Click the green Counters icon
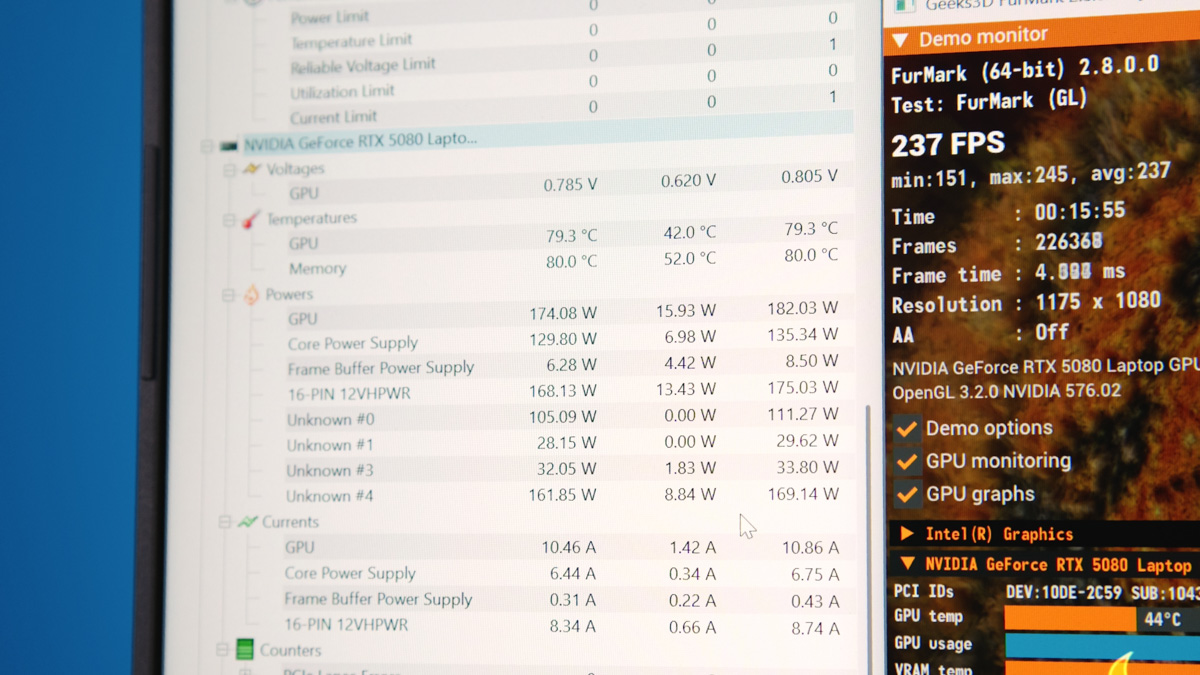 point(245,650)
